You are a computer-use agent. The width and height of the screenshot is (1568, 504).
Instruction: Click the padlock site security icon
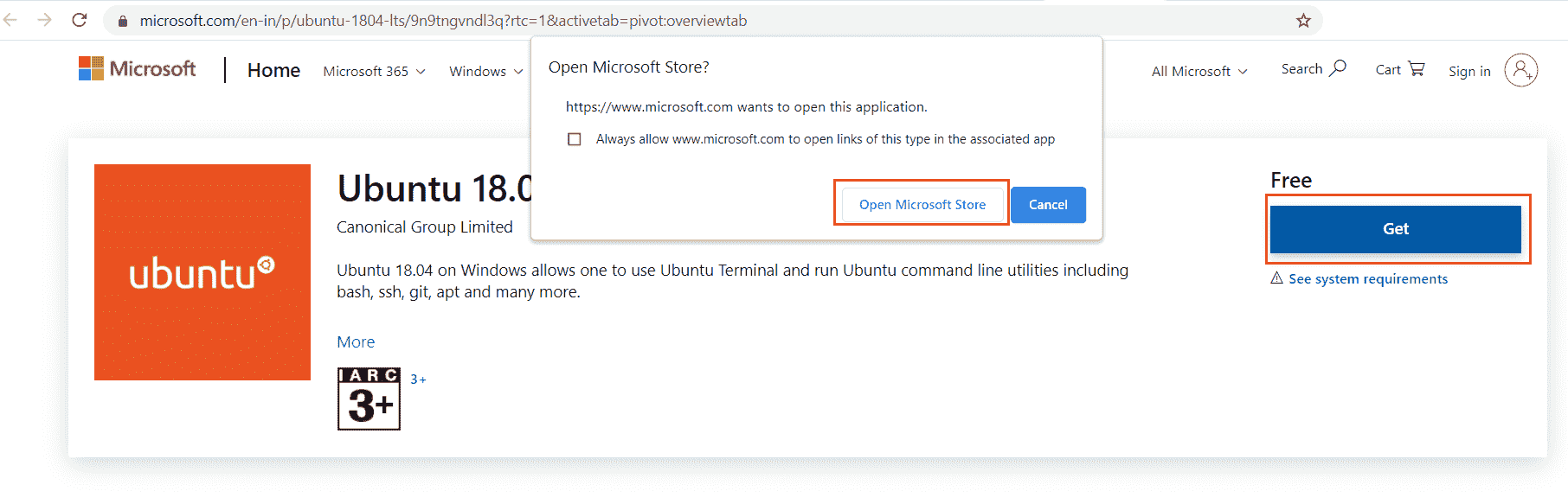[x=123, y=21]
